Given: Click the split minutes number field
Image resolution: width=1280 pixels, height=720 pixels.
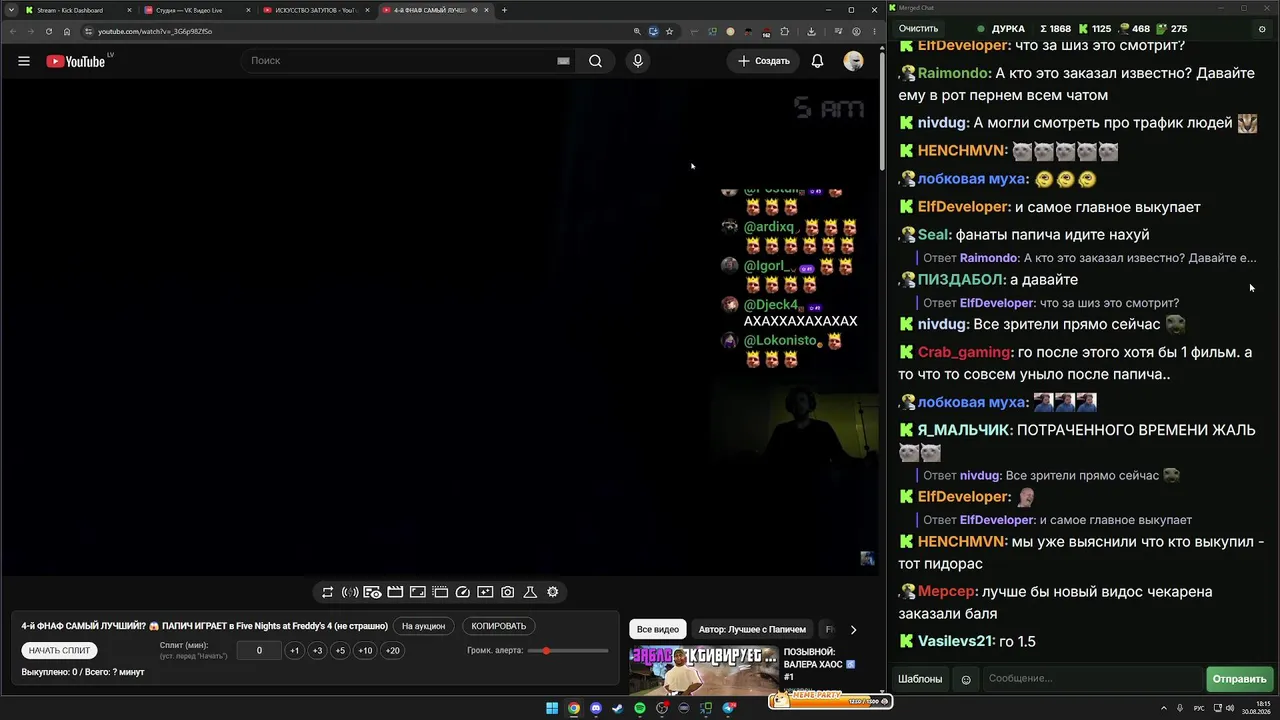Looking at the screenshot, I should coord(259,650).
